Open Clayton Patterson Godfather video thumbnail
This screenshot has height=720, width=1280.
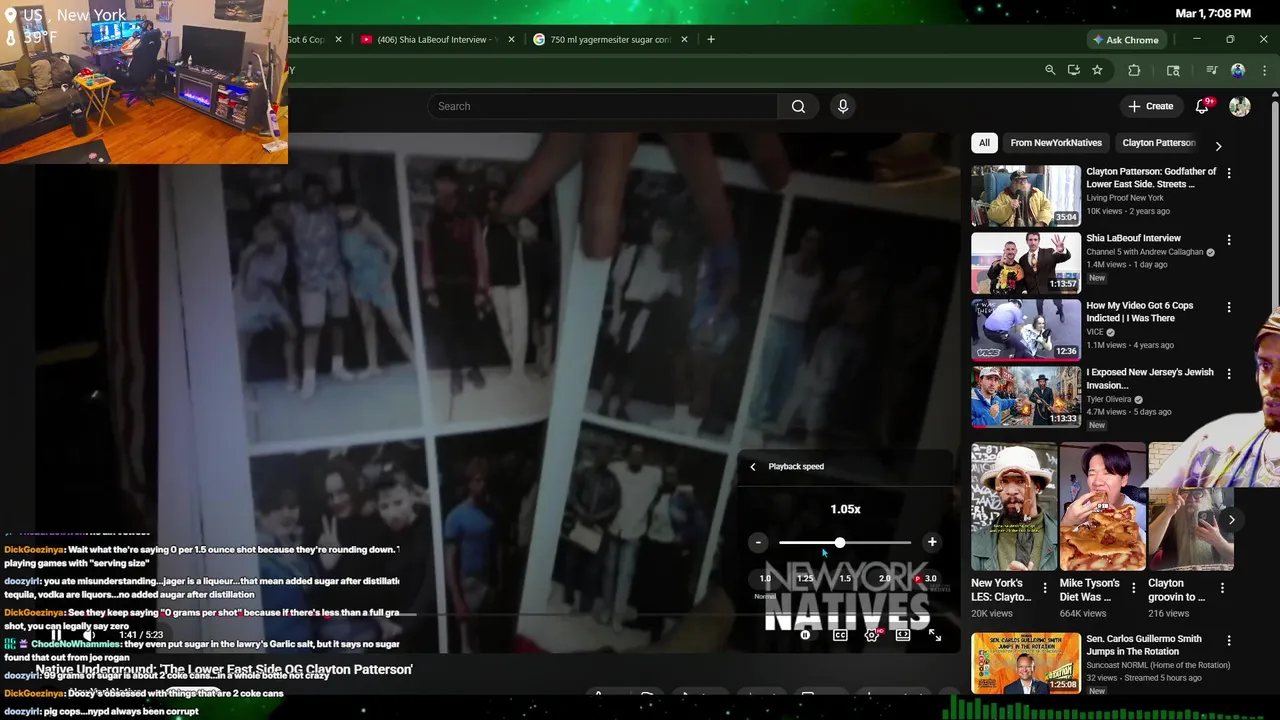coord(1026,196)
